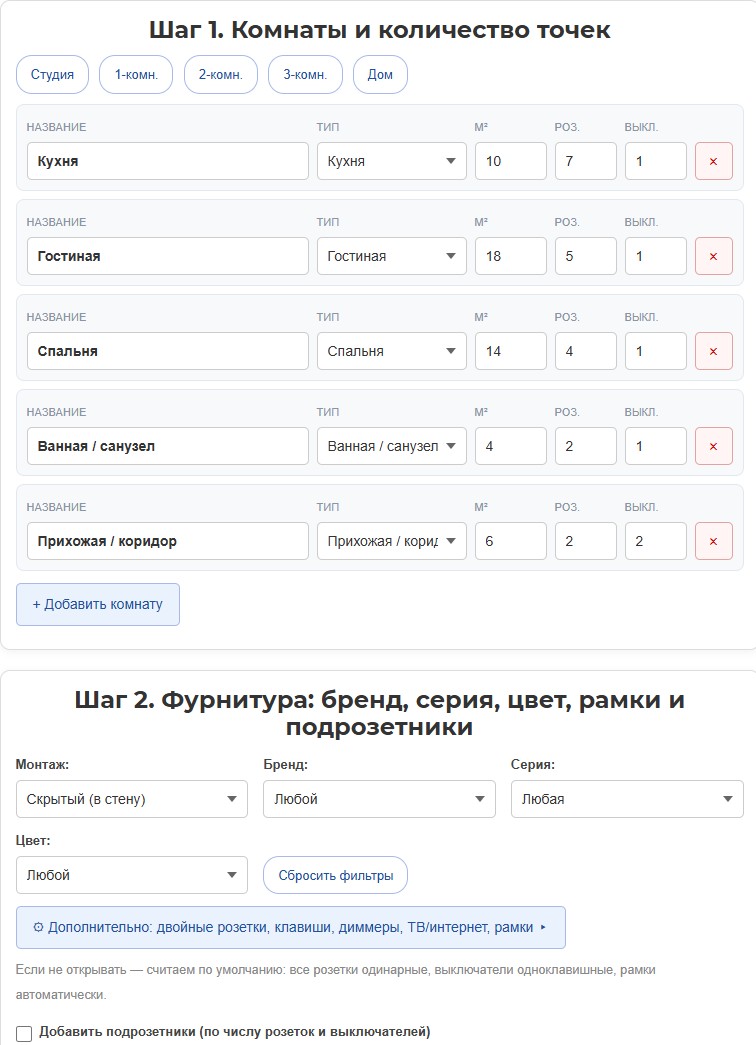Image resolution: width=756 pixels, height=1045 pixels.
Task: Open the Бренд dropdown
Action: (x=379, y=799)
